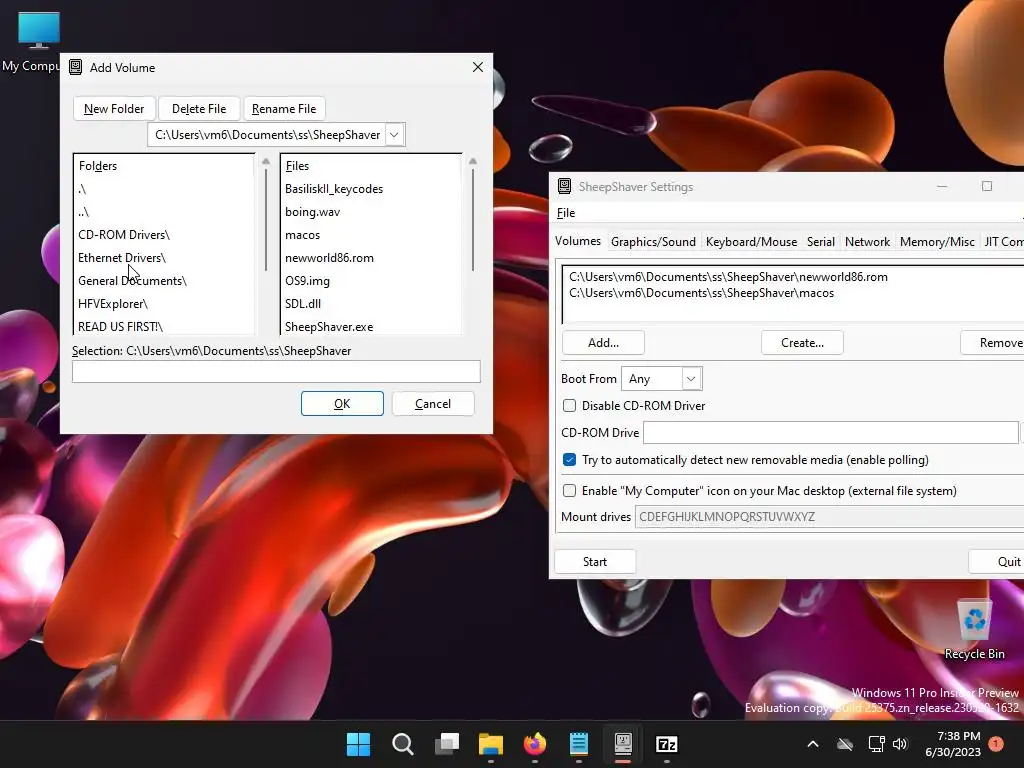The height and width of the screenshot is (768, 1024).
Task: Show hidden system tray icons chevron
Action: [x=813, y=744]
